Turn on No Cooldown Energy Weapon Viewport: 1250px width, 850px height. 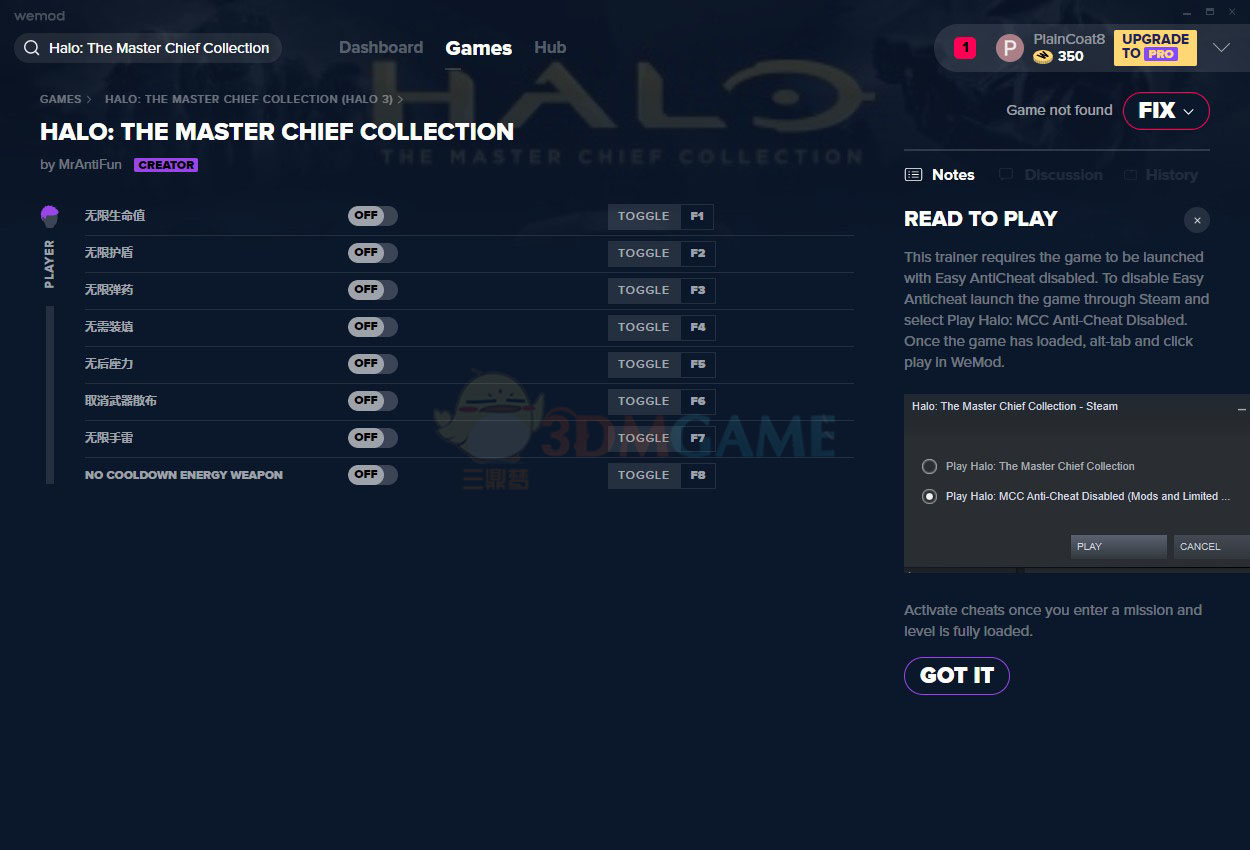click(x=372, y=475)
